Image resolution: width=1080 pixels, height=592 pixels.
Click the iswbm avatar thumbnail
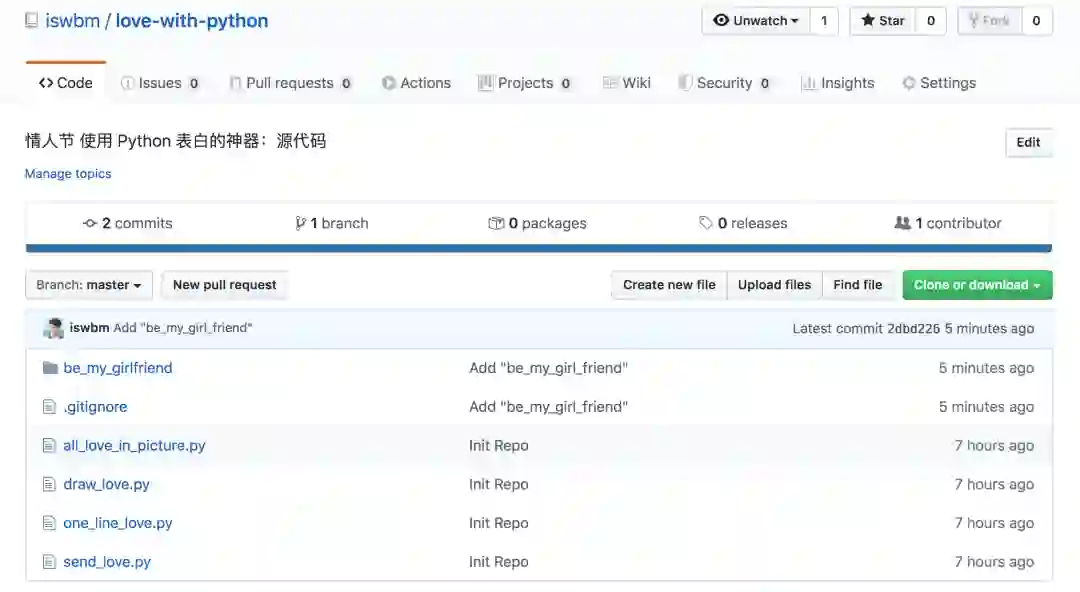click(x=54, y=328)
